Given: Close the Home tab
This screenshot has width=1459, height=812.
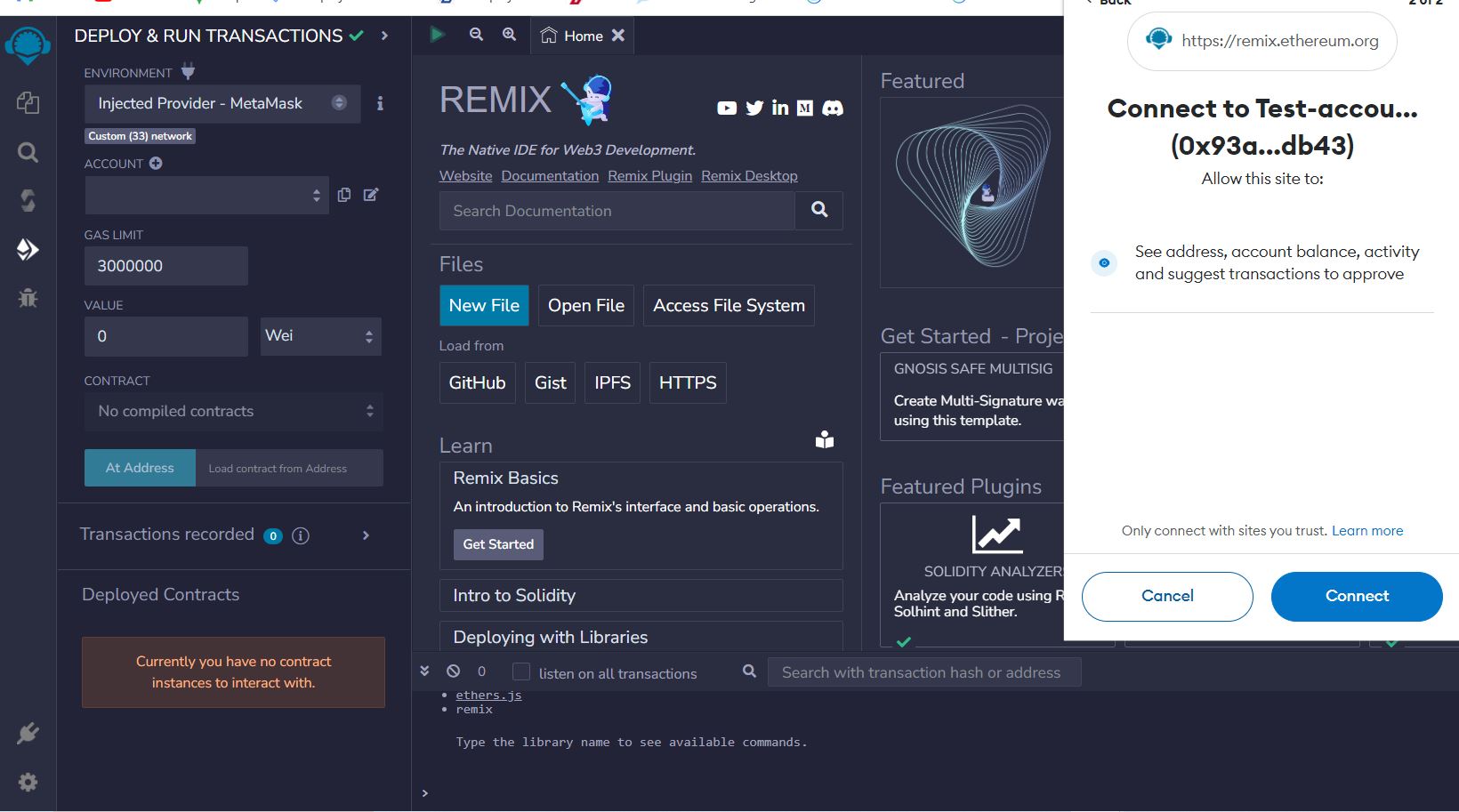Looking at the screenshot, I should point(618,36).
